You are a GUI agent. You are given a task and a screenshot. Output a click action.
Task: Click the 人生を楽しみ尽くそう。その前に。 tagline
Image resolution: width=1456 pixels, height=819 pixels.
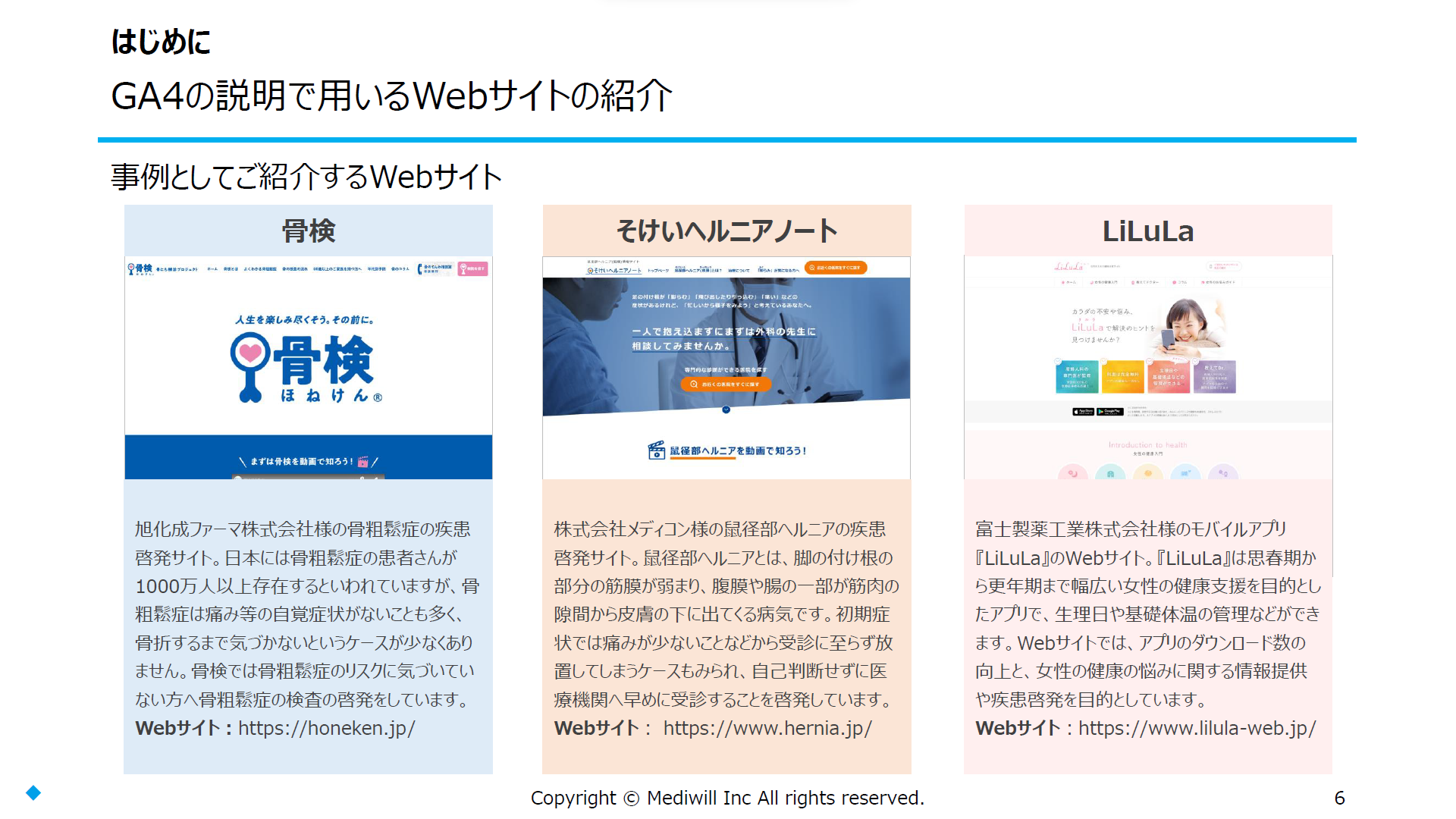click(304, 320)
